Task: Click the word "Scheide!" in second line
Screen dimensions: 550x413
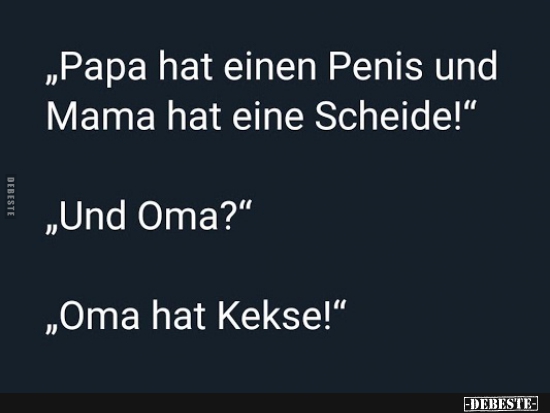Action: coord(389,116)
